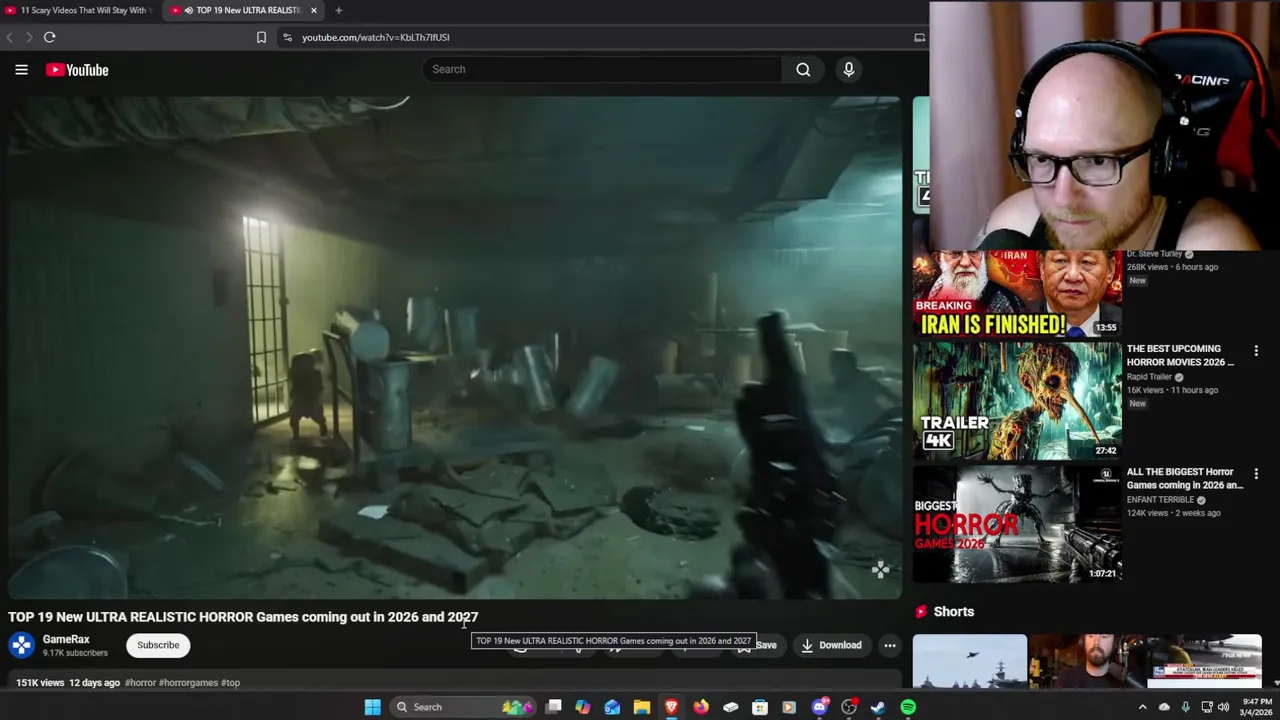1280x720 pixels.
Task: Open Copilot from the taskbar
Action: click(582, 707)
